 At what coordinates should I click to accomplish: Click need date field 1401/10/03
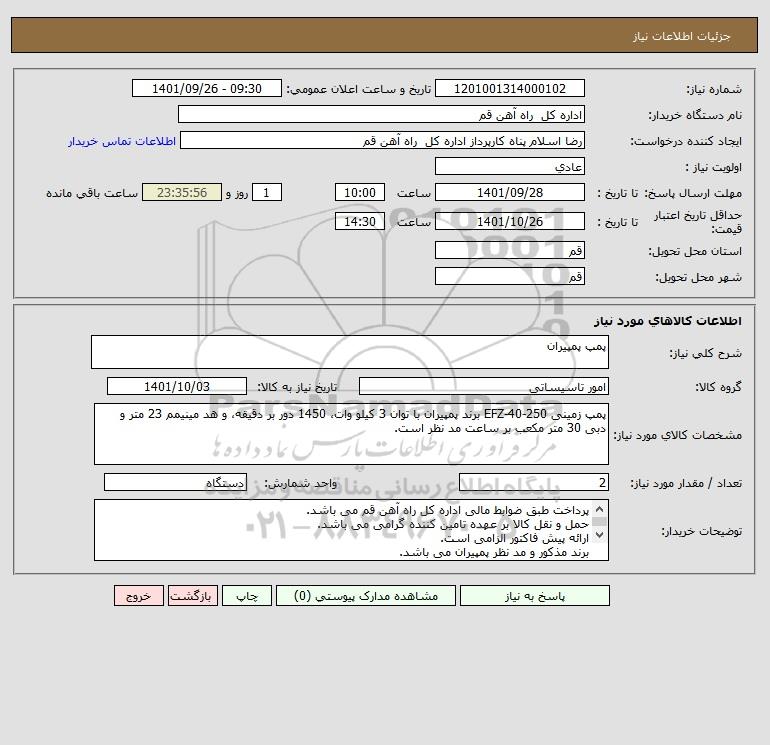177,386
